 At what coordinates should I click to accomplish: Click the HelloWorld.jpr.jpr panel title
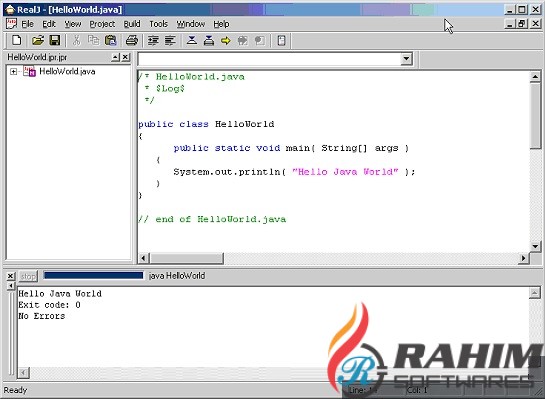click(37, 57)
